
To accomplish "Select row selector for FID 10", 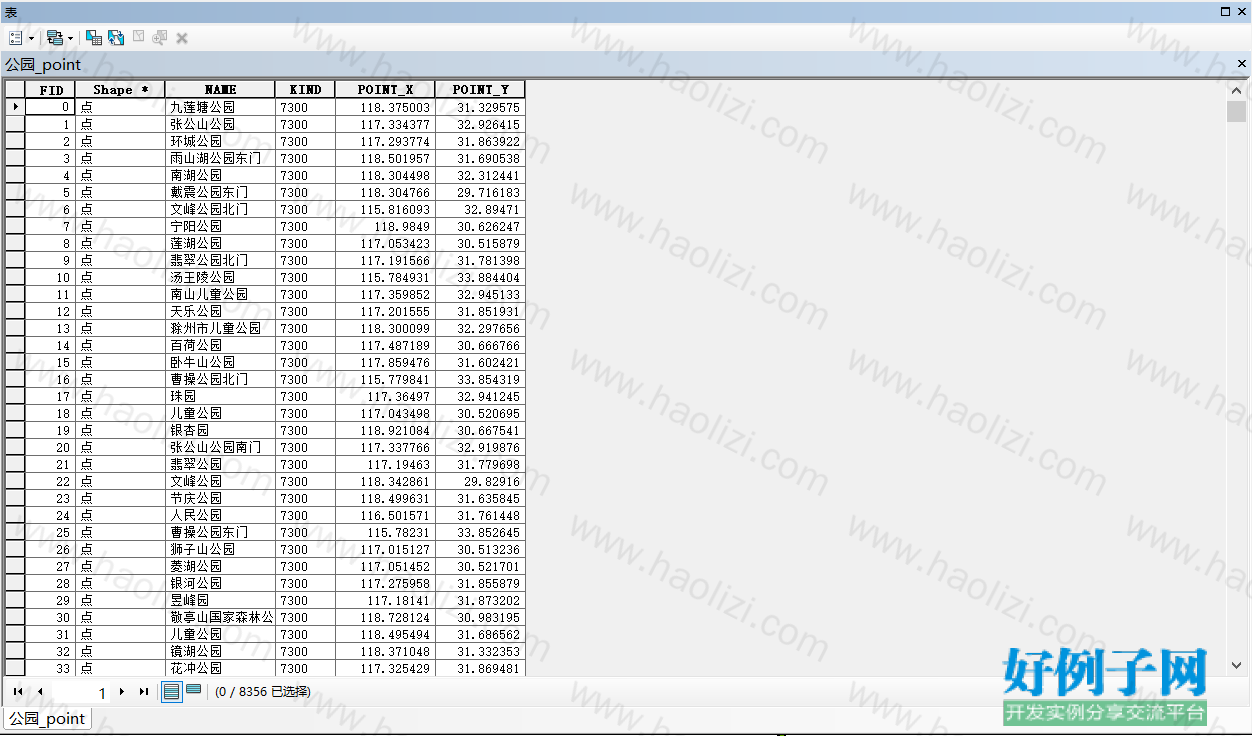I will (x=15, y=277).
